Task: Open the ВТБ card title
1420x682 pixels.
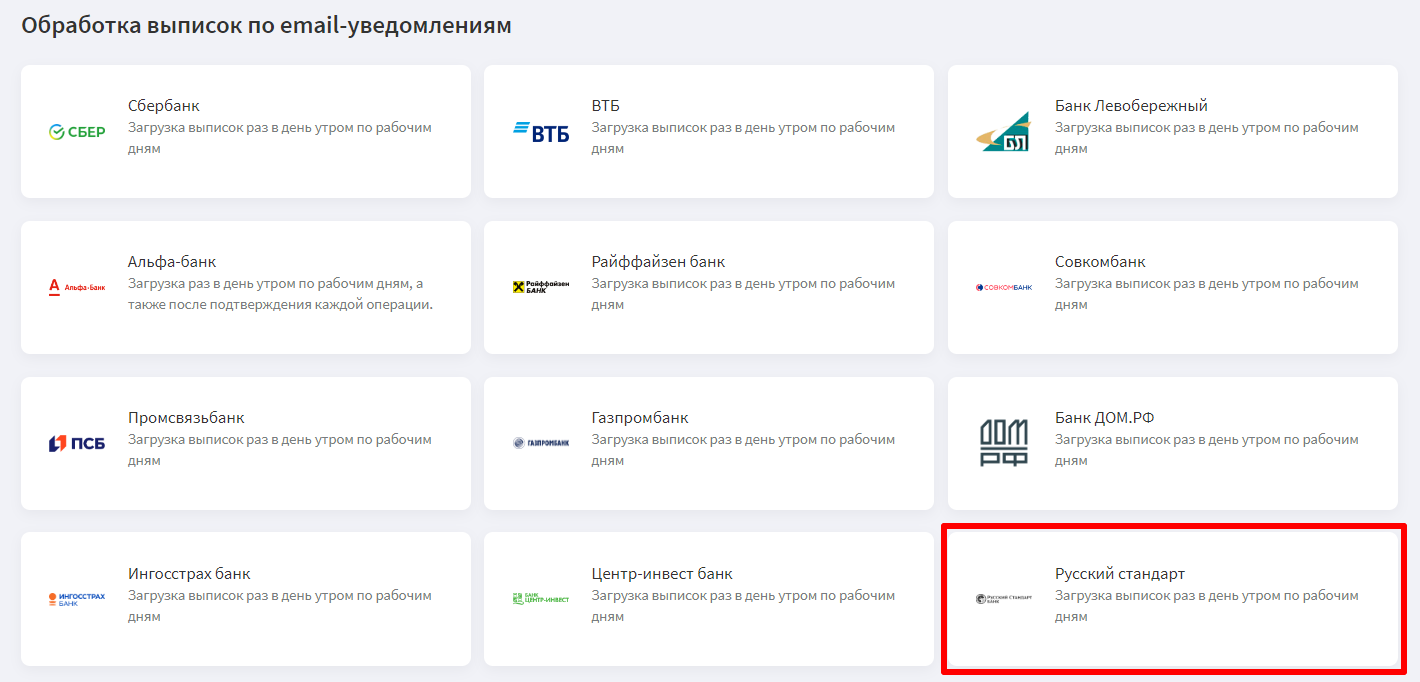Action: tap(606, 106)
